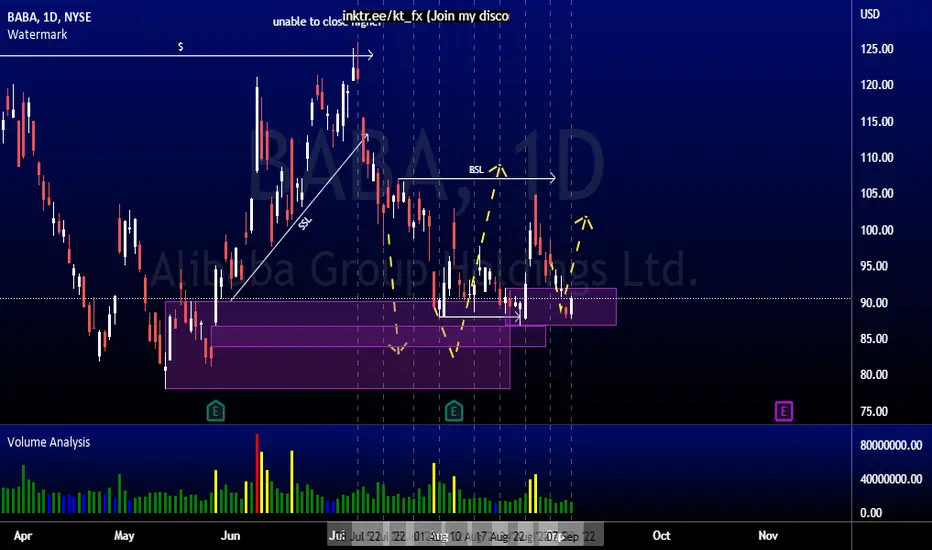Select the Watermark indicator label
The width and height of the screenshot is (932, 550).
pyautogui.click(x=37, y=34)
